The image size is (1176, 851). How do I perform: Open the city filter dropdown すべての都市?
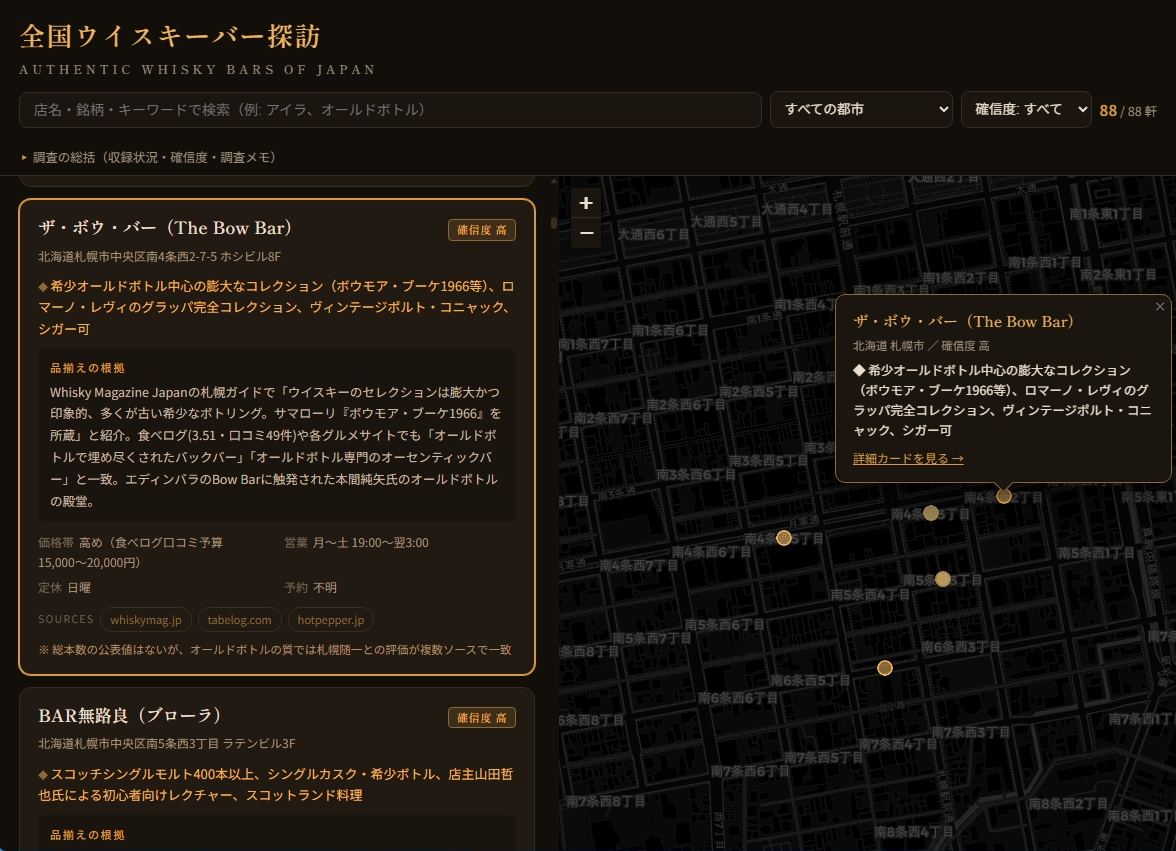pos(861,109)
